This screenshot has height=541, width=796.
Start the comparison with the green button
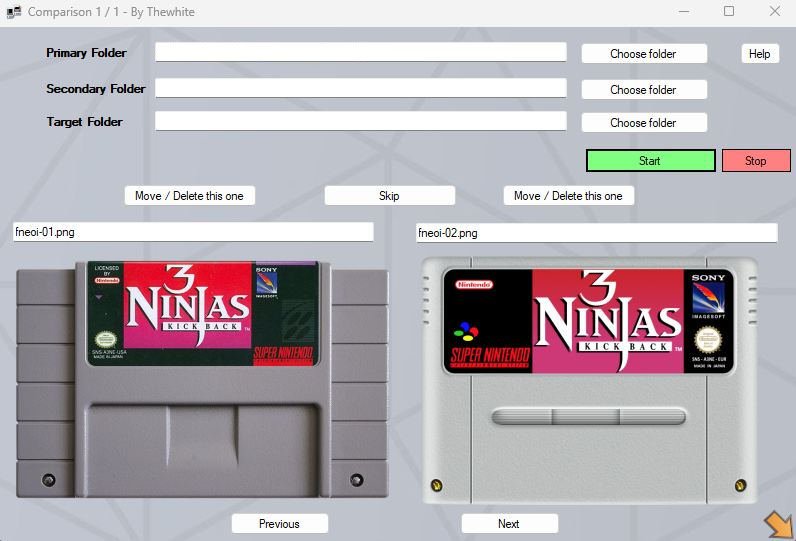(650, 161)
